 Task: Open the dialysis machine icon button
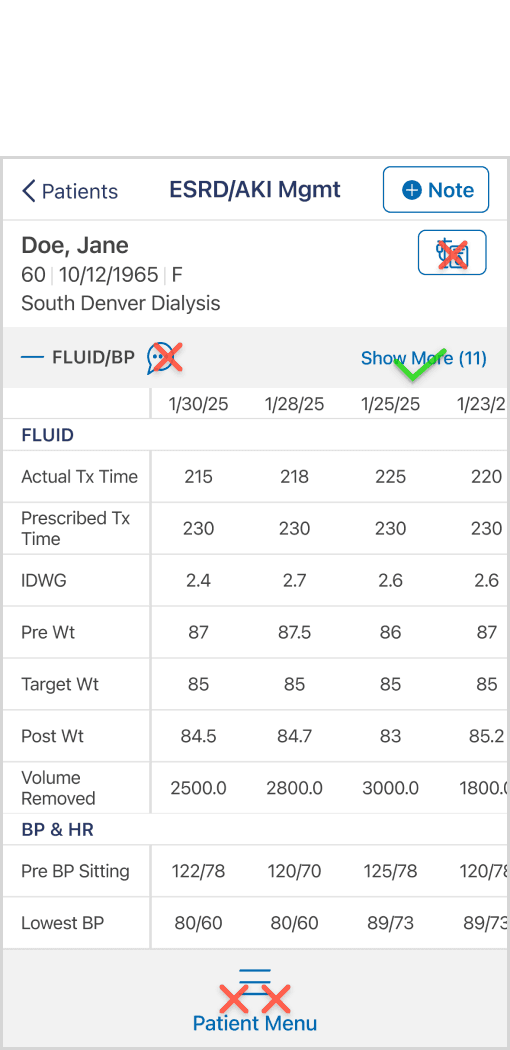pos(452,252)
